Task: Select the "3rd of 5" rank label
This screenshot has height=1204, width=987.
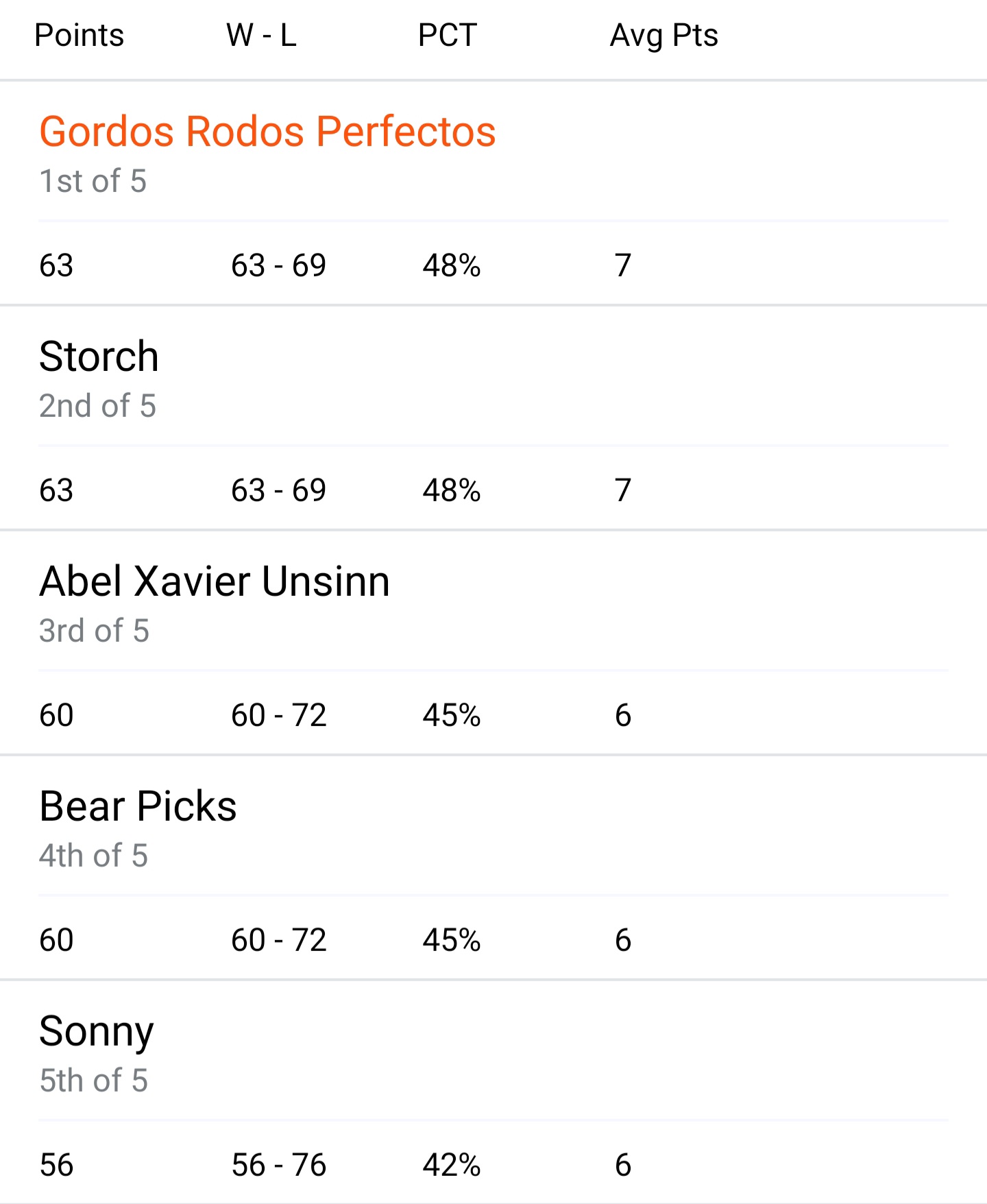Action: coord(94,631)
